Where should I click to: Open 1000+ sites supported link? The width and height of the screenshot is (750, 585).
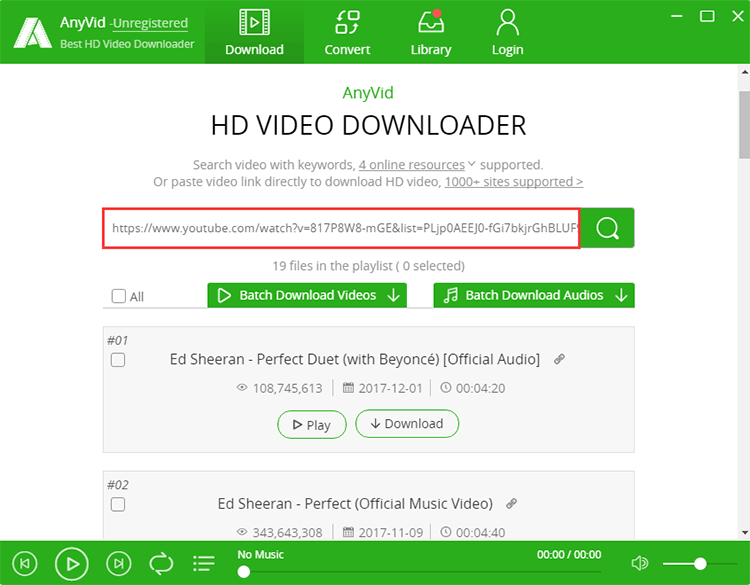[514, 182]
